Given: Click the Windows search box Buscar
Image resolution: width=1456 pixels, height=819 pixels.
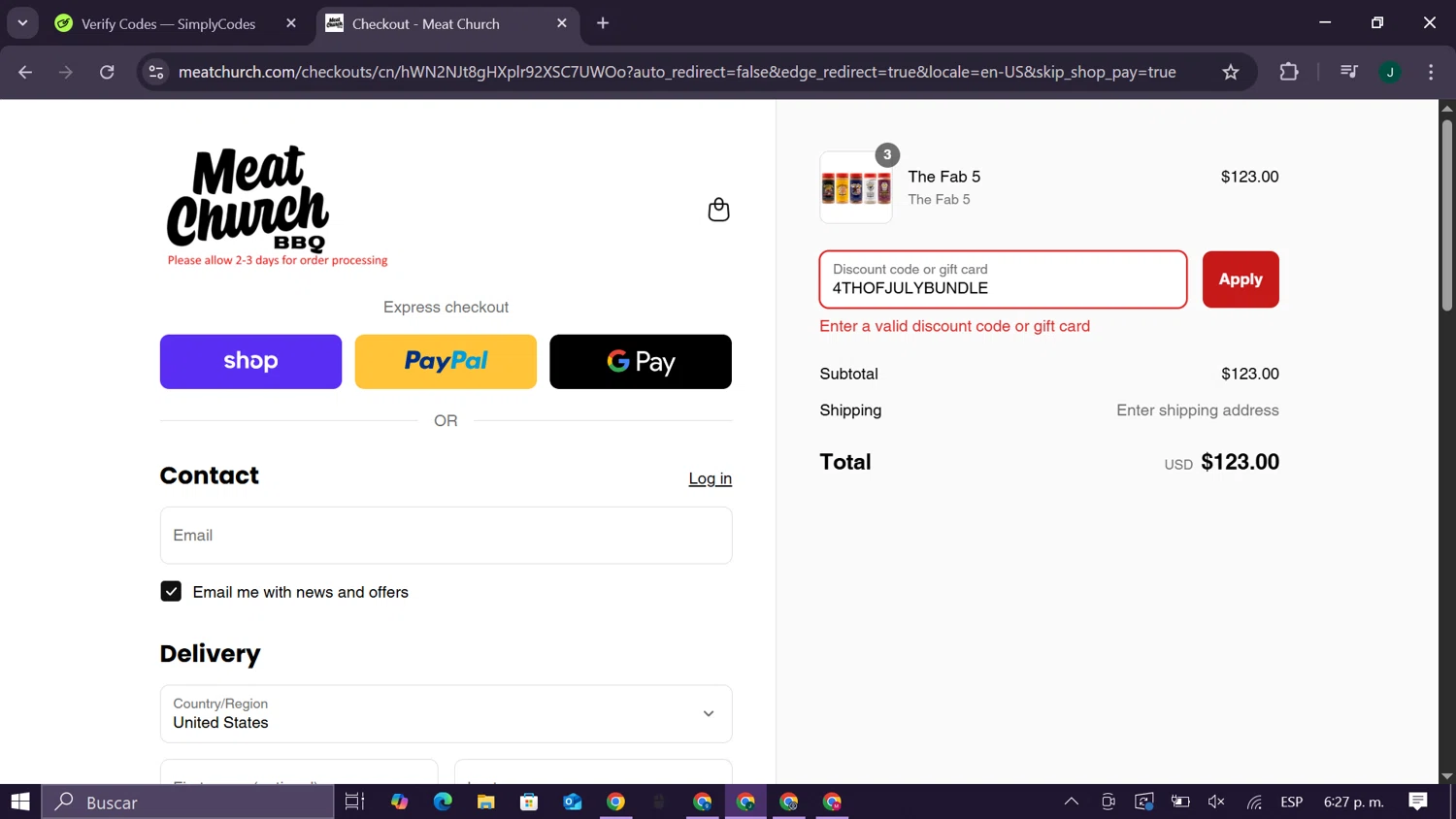Looking at the screenshot, I should [188, 802].
